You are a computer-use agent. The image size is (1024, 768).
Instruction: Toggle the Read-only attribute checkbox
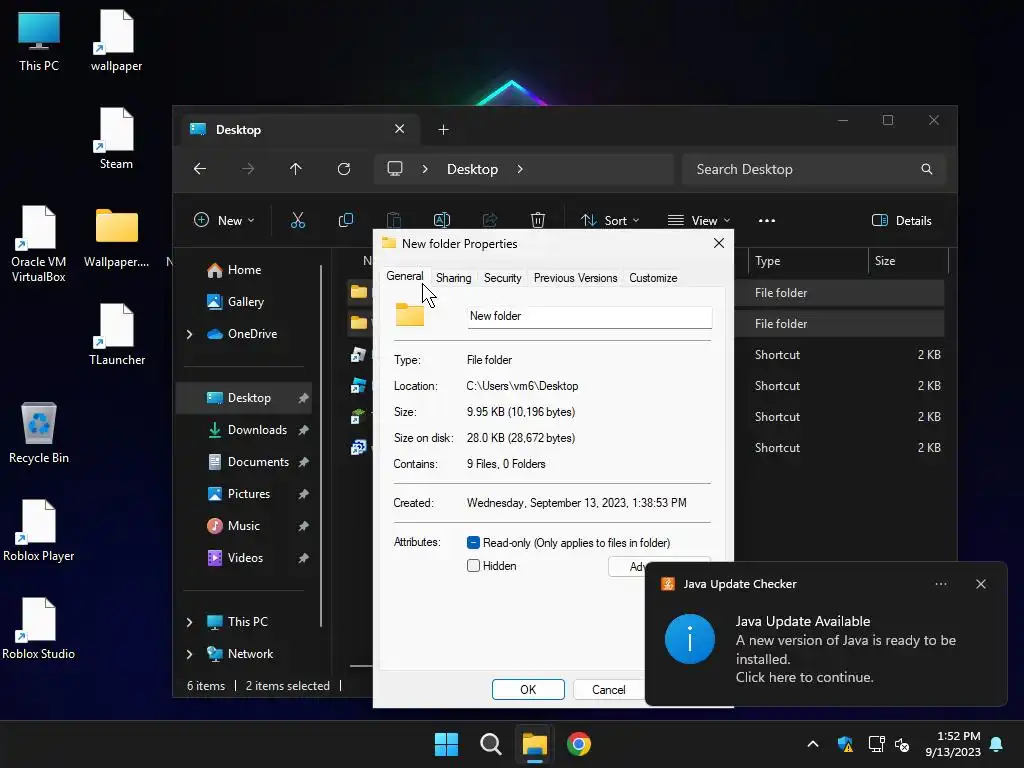tap(473, 543)
